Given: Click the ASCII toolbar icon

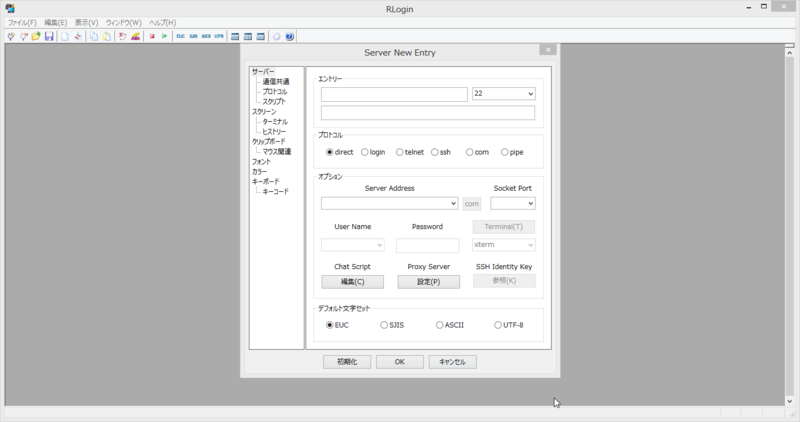Looking at the screenshot, I should pos(206,36).
